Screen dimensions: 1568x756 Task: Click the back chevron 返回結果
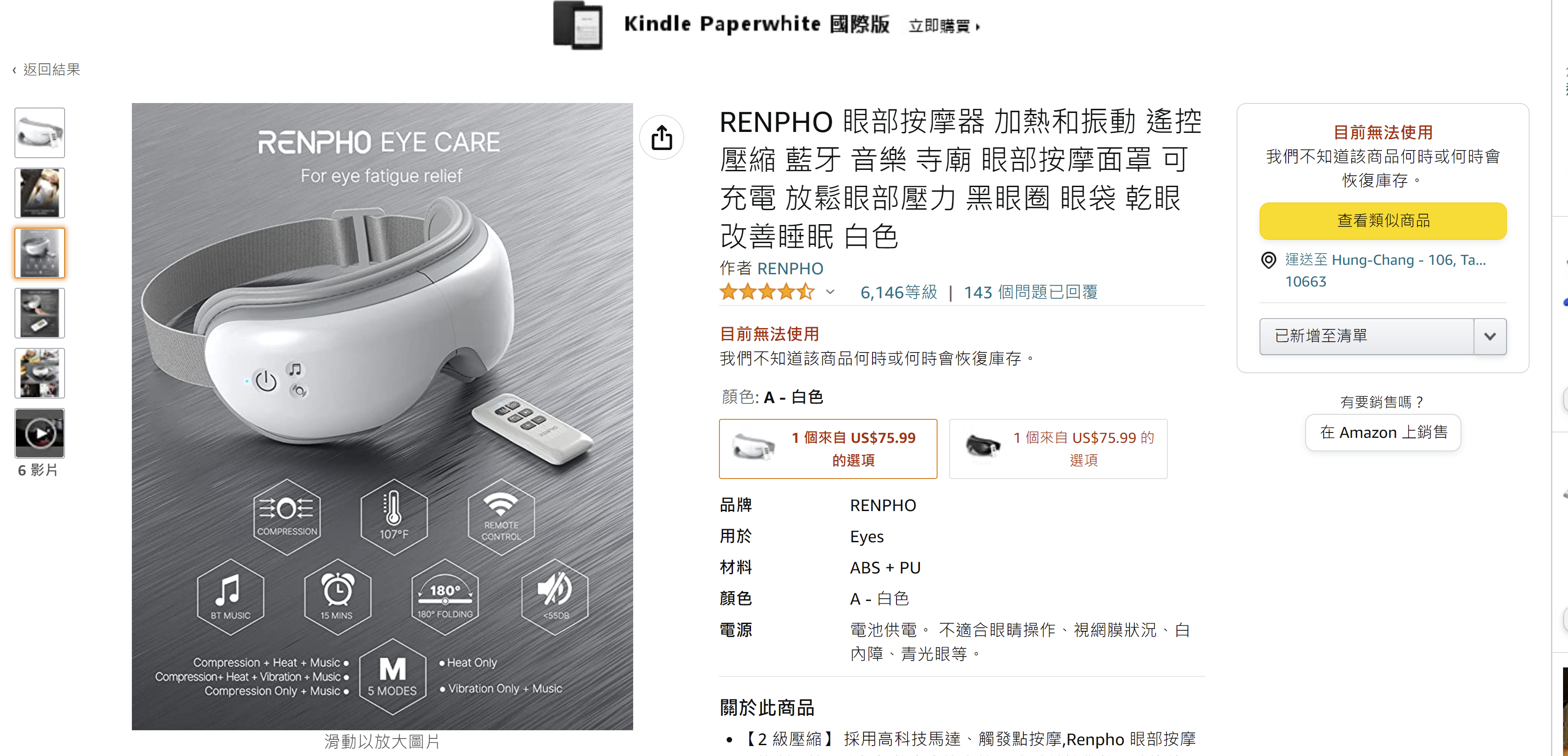(46, 70)
